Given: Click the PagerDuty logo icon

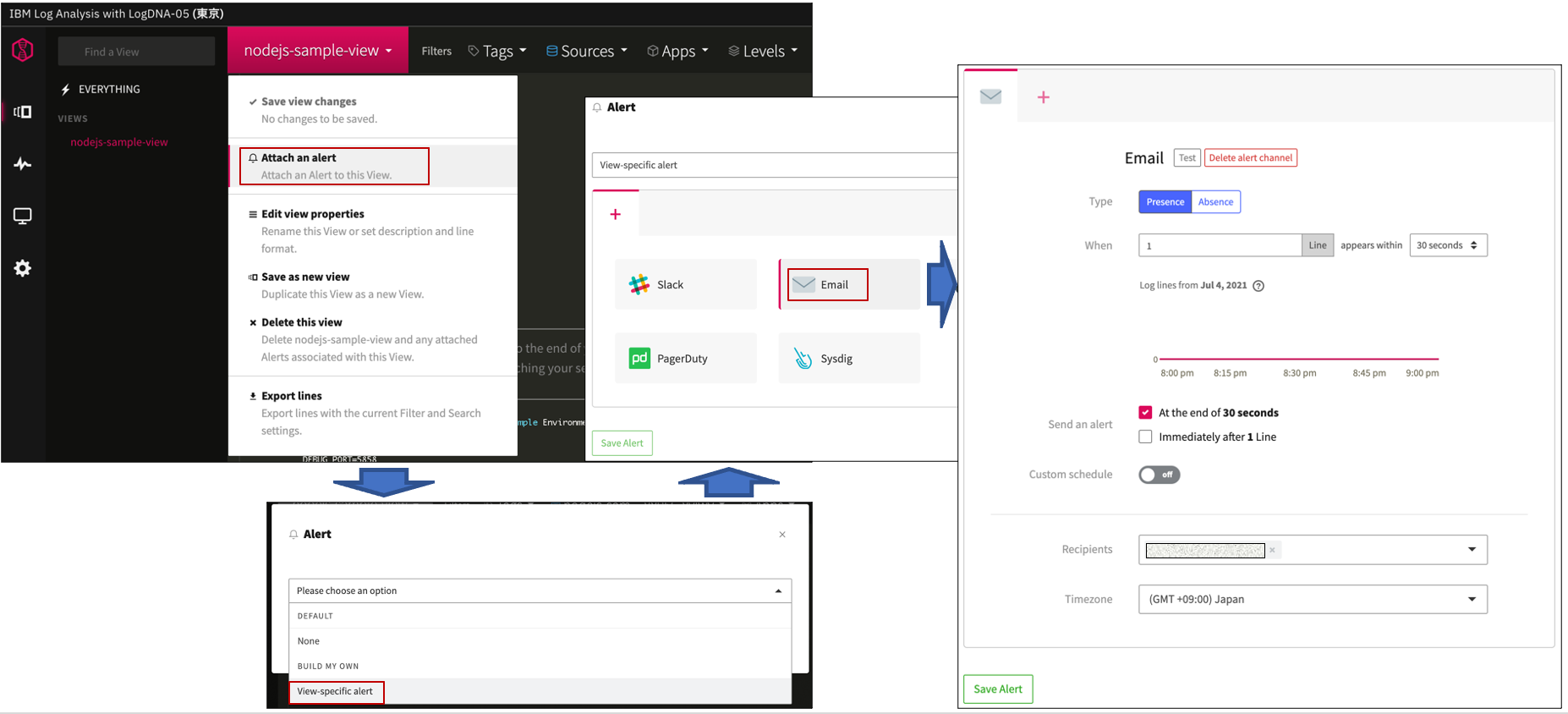Looking at the screenshot, I should [639, 358].
